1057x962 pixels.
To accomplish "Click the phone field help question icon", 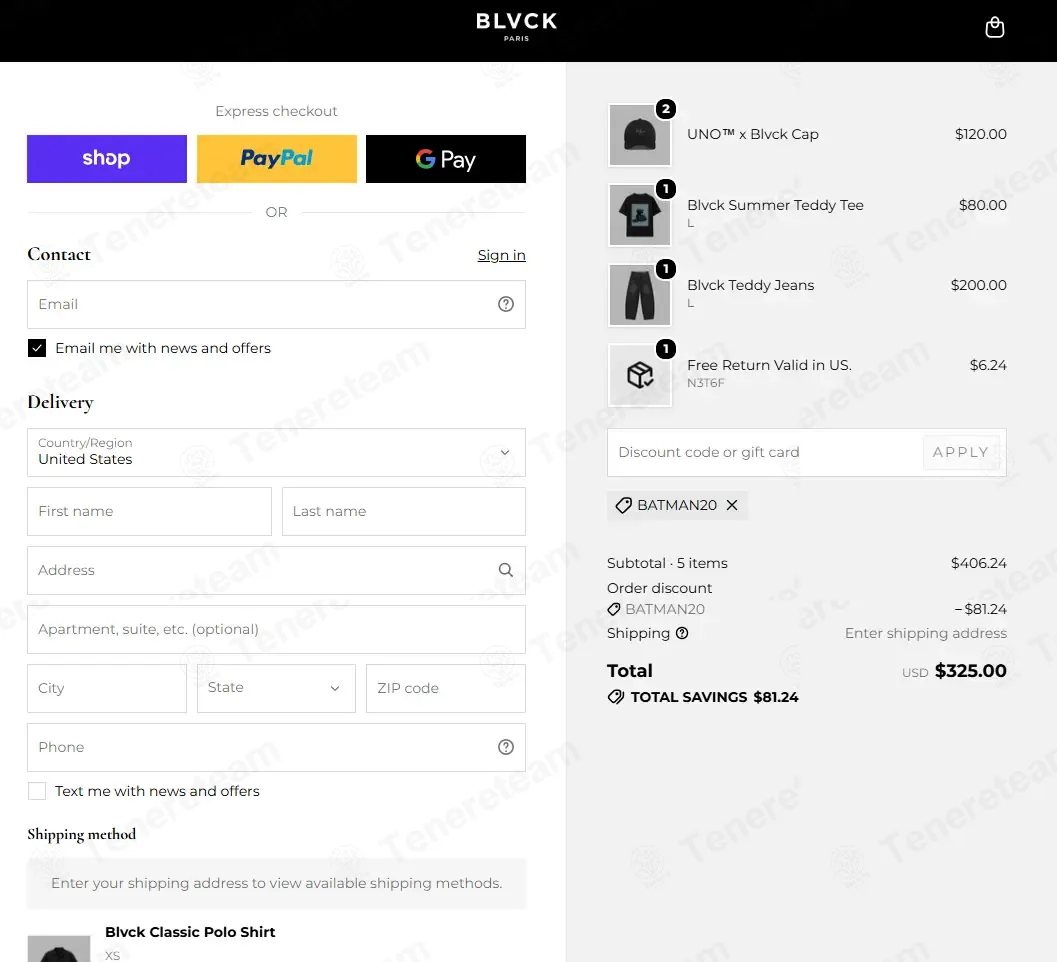I will [506, 747].
